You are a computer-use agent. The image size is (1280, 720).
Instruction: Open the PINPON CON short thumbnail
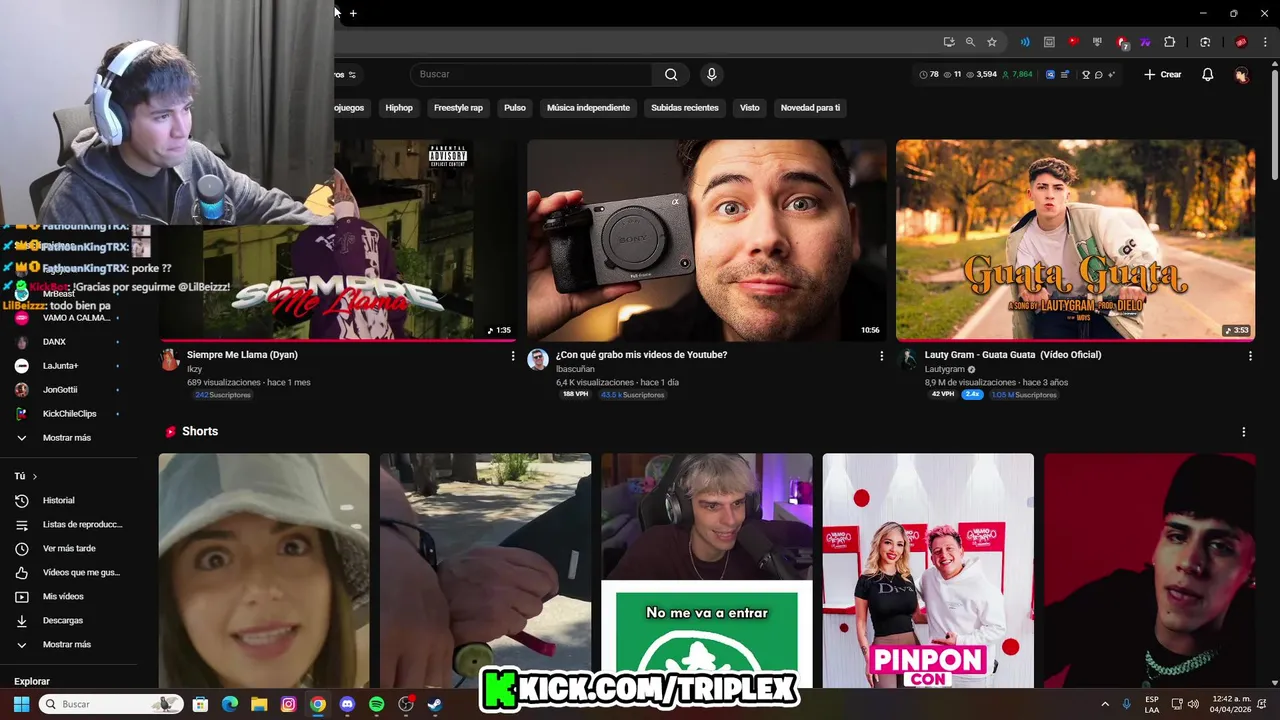point(928,570)
